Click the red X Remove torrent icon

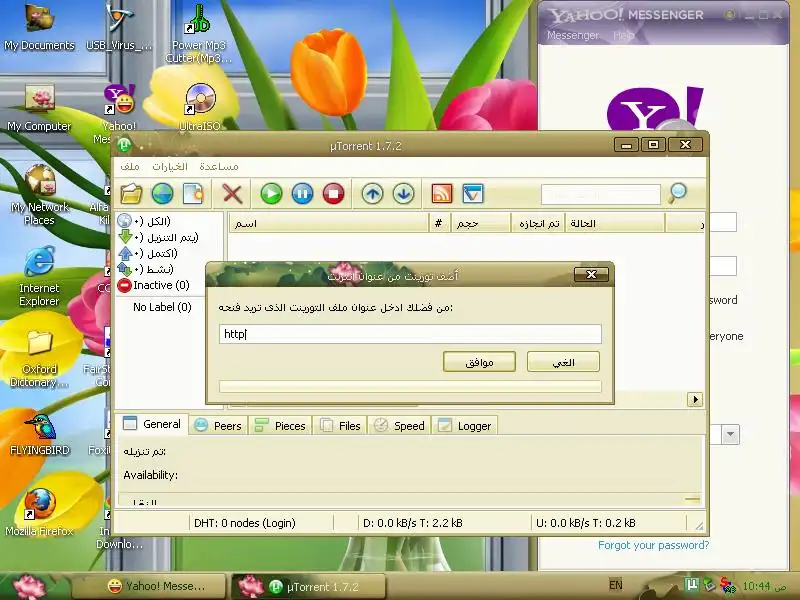232,194
